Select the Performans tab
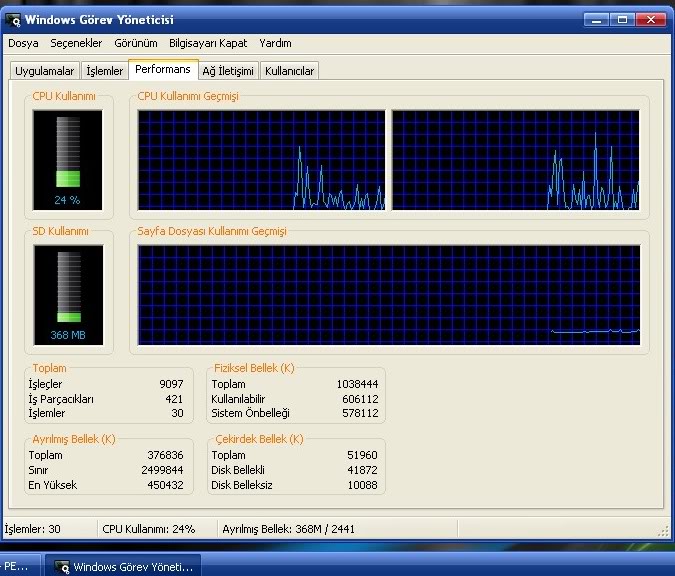Viewport: 675px width, 576px height. [x=163, y=69]
